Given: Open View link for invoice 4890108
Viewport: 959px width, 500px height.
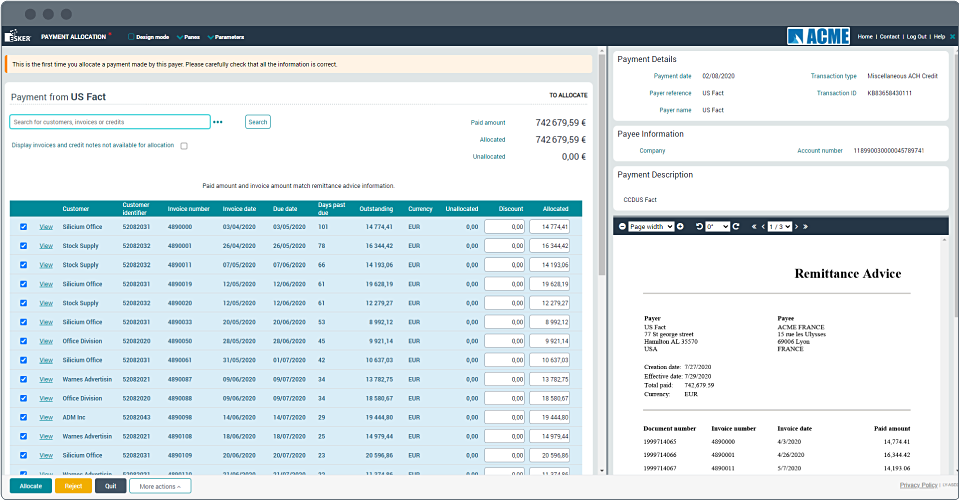Looking at the screenshot, I should [x=46, y=436].
